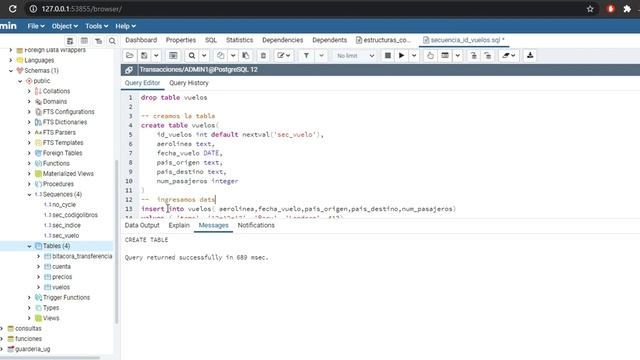Collapse the Sequences (4) node
Screen dimensions: 640x360
click(29, 194)
